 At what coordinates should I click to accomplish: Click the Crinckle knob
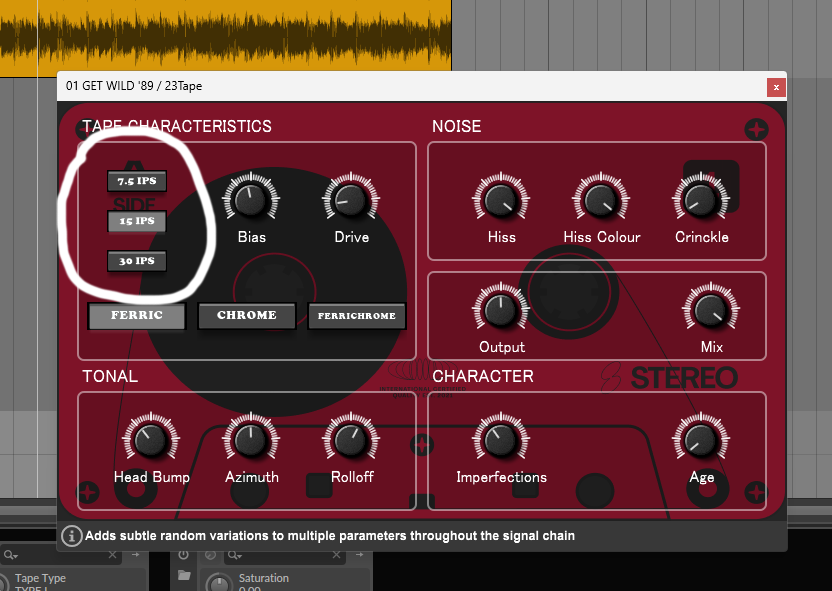tap(701, 200)
